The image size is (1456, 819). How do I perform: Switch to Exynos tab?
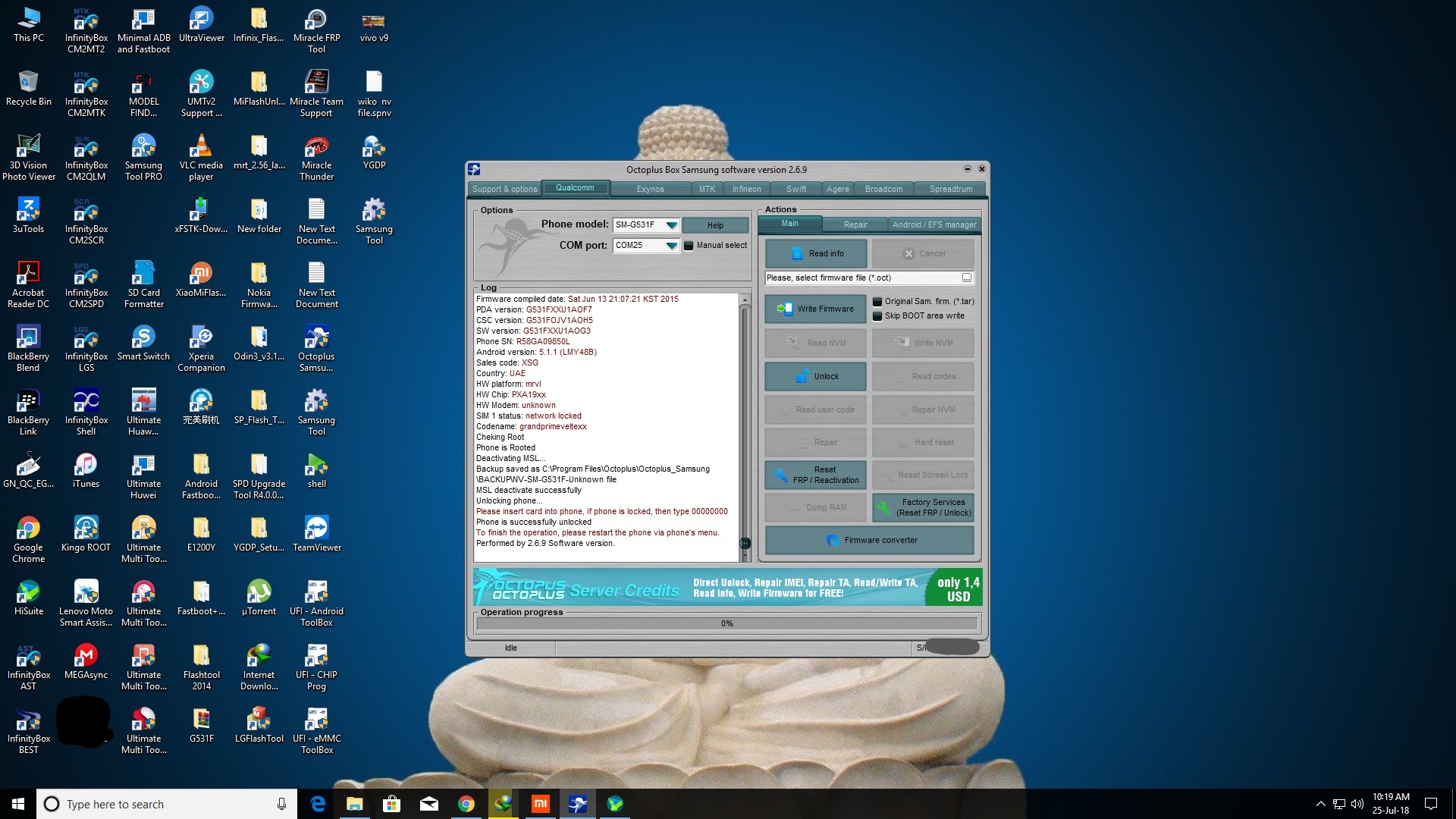pos(650,189)
